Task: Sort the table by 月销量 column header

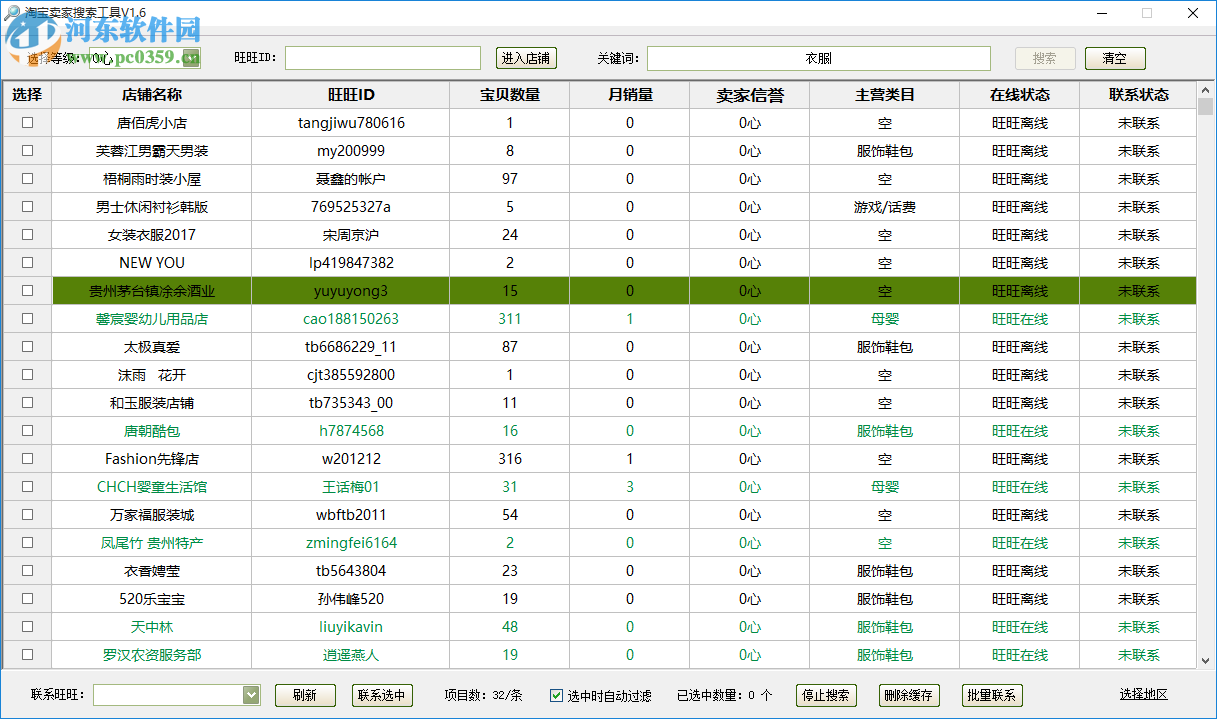Action: 628,93
